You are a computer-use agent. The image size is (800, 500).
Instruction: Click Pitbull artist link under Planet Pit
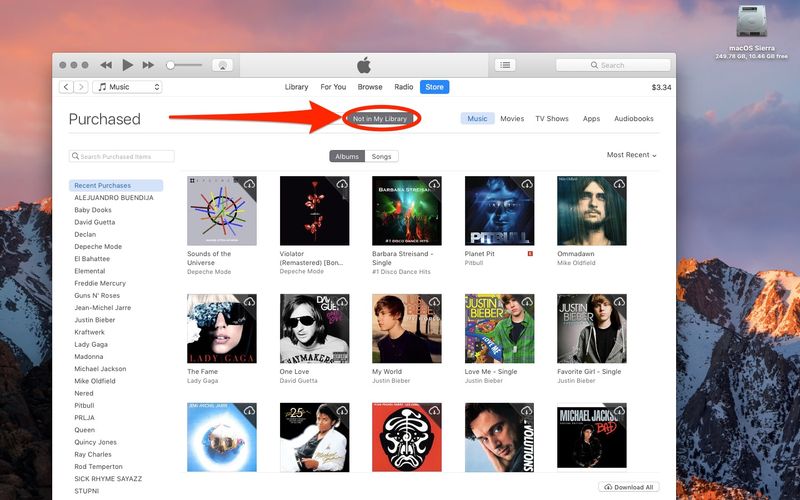(473, 263)
